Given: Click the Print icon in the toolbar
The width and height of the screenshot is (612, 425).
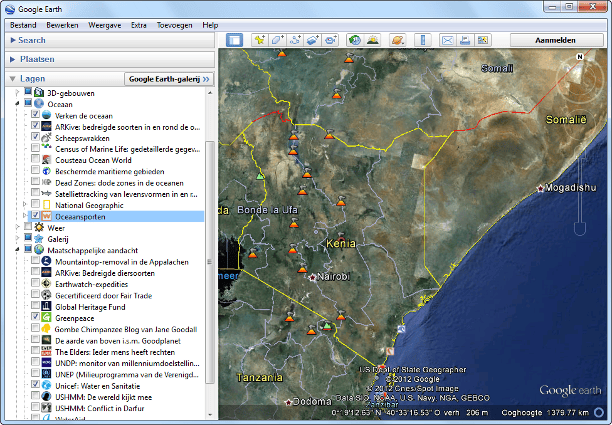Looking at the screenshot, I should 464,40.
